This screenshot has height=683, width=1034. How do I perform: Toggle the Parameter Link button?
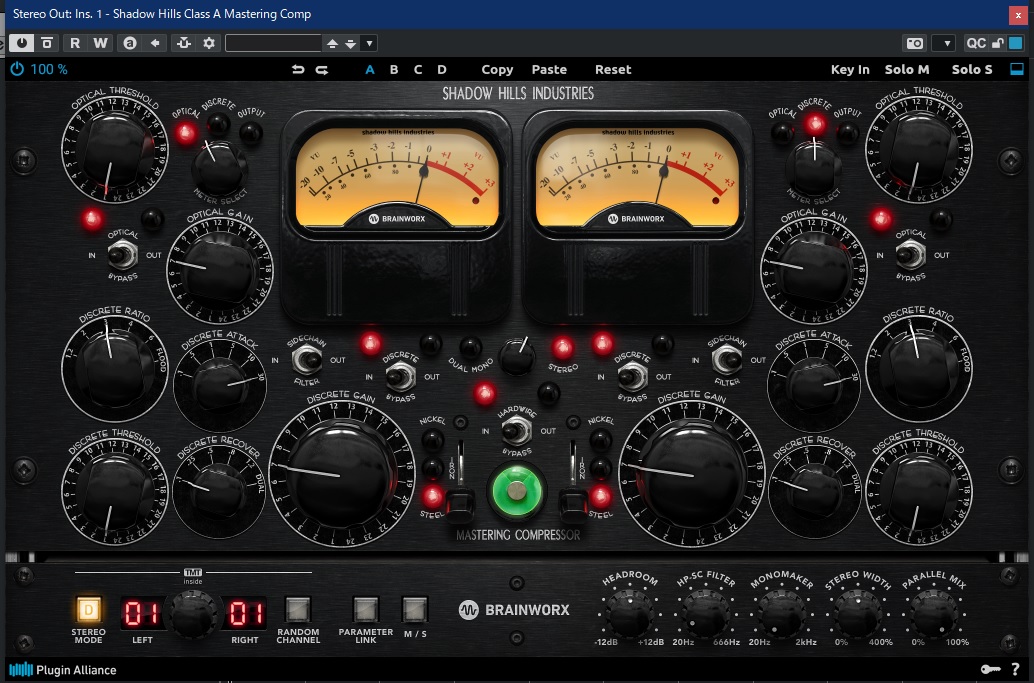[x=365, y=610]
